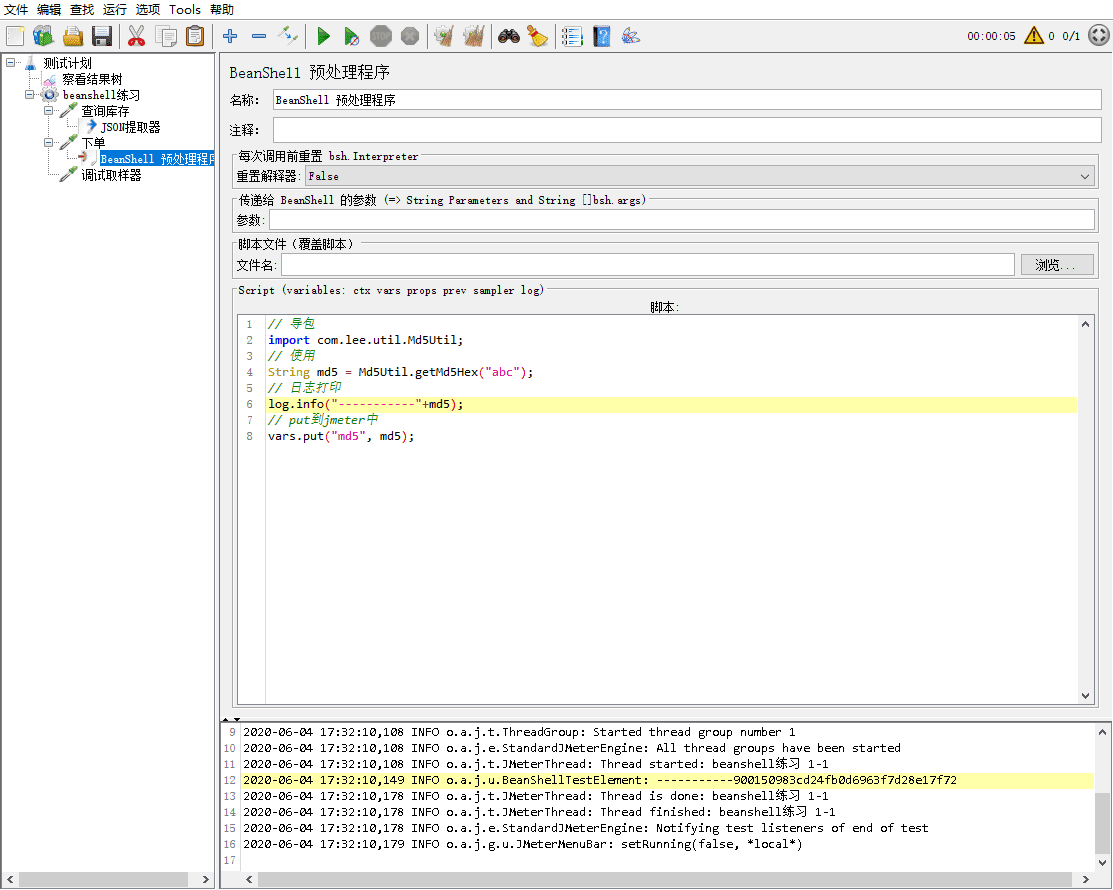The height and width of the screenshot is (890, 1113).
Task: Click into the 注释 comment field
Action: coord(687,130)
